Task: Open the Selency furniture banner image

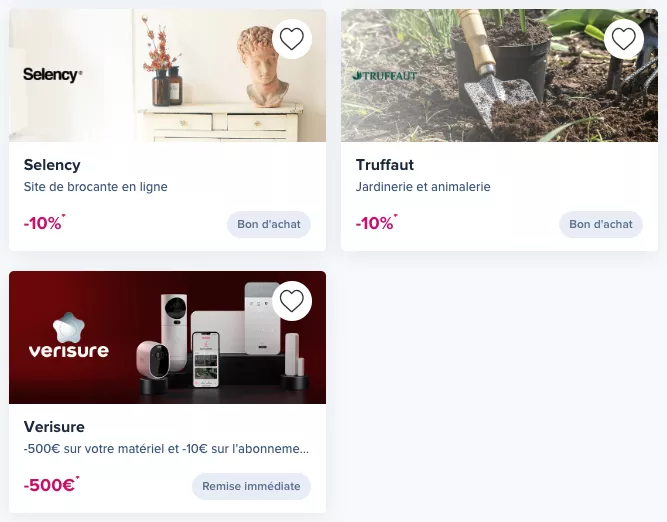Action: 168,76
